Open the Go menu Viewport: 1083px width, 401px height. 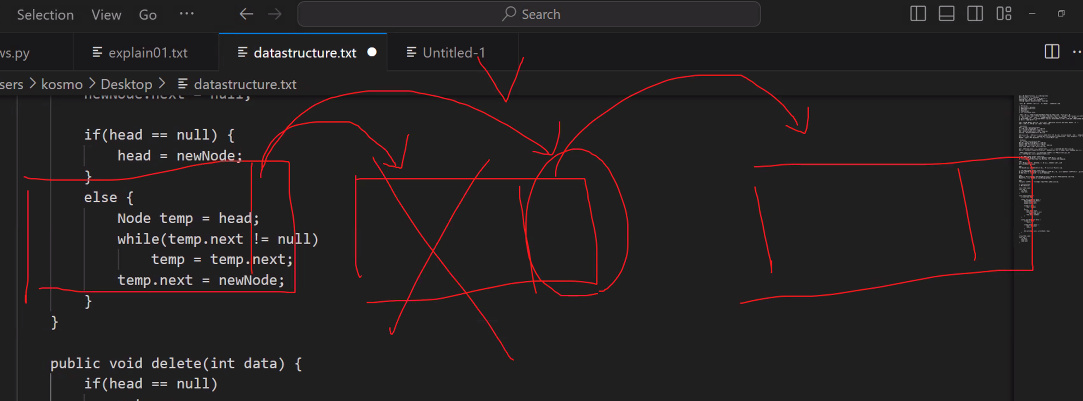click(148, 14)
